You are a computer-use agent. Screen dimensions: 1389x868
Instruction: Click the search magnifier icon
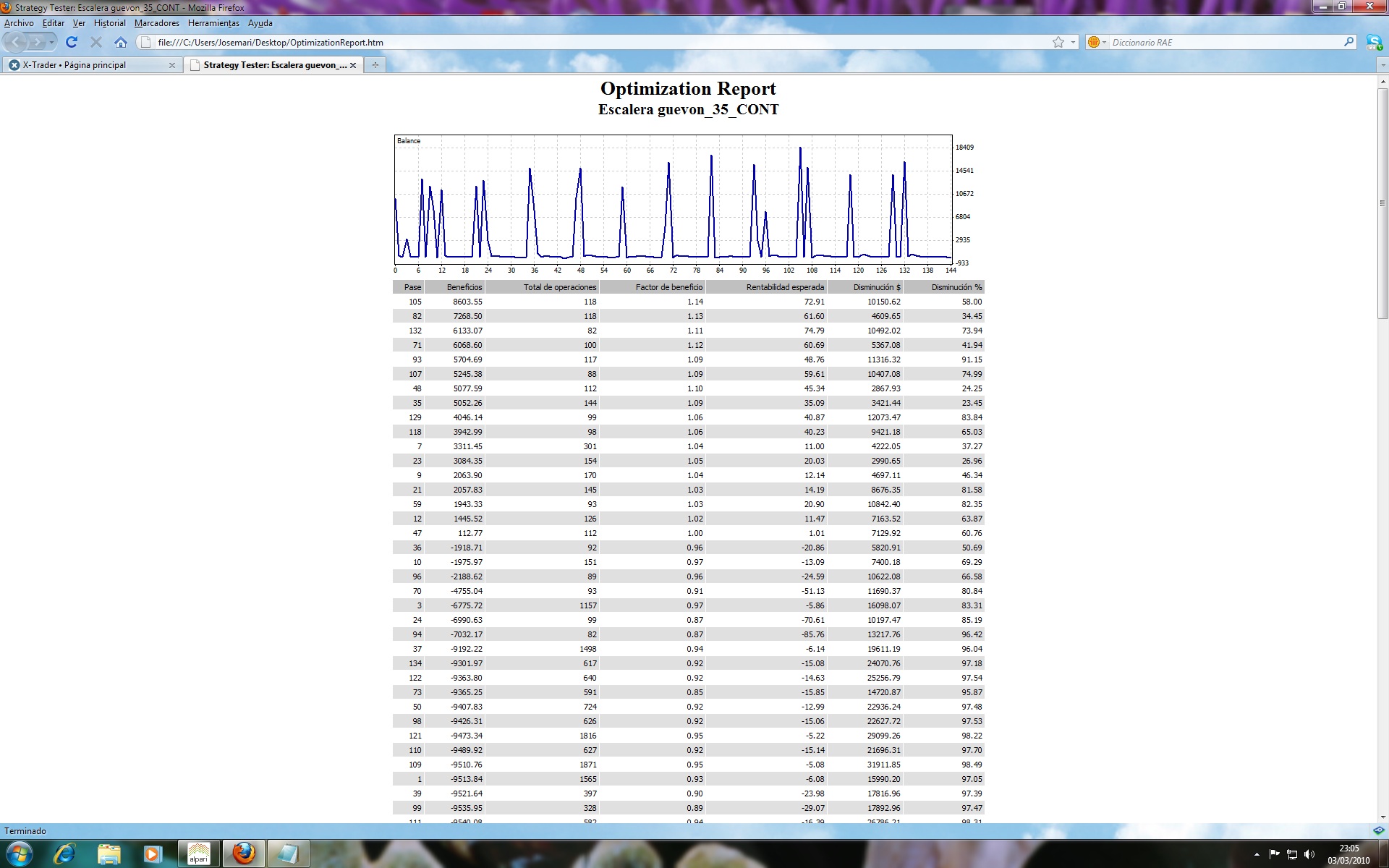pyautogui.click(x=1348, y=42)
